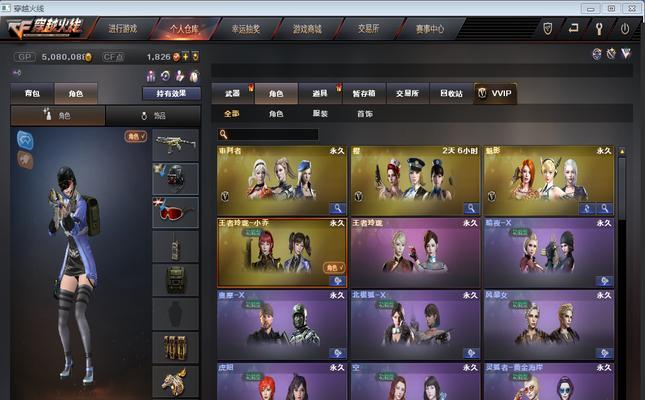Open settings via the wrench icon
Screen dimensions: 645x400
click(x=599, y=28)
